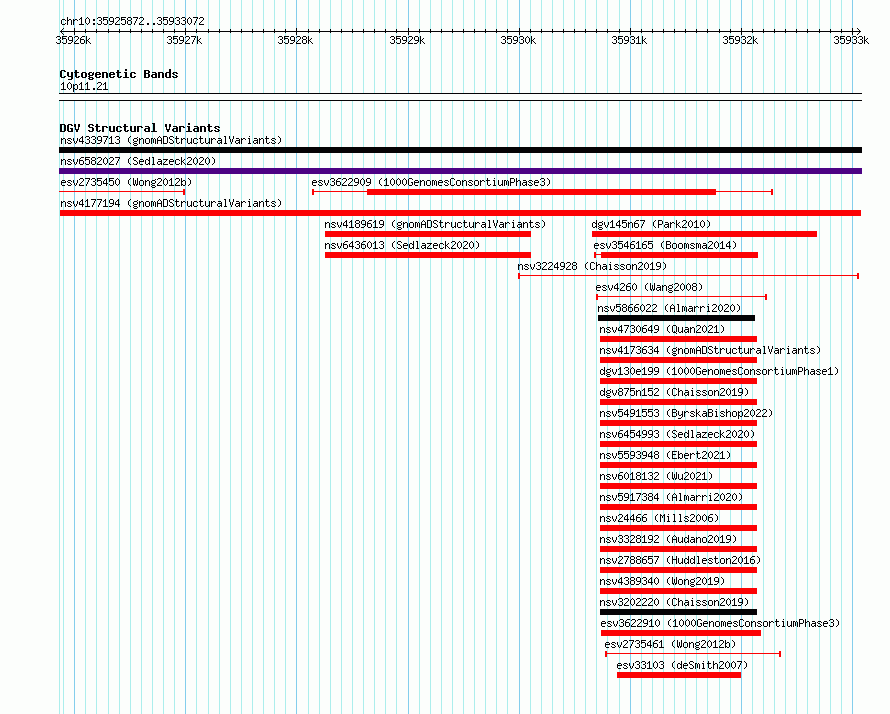Select nsv24466 (Mills2006) label
Viewport: 890px width, 714px height.
pyautogui.click(x=659, y=518)
